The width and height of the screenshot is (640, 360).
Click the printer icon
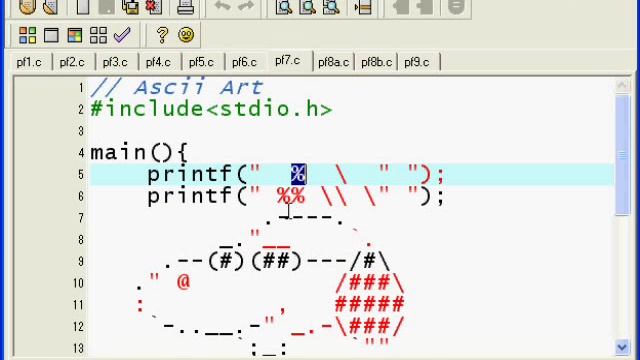click(x=185, y=7)
